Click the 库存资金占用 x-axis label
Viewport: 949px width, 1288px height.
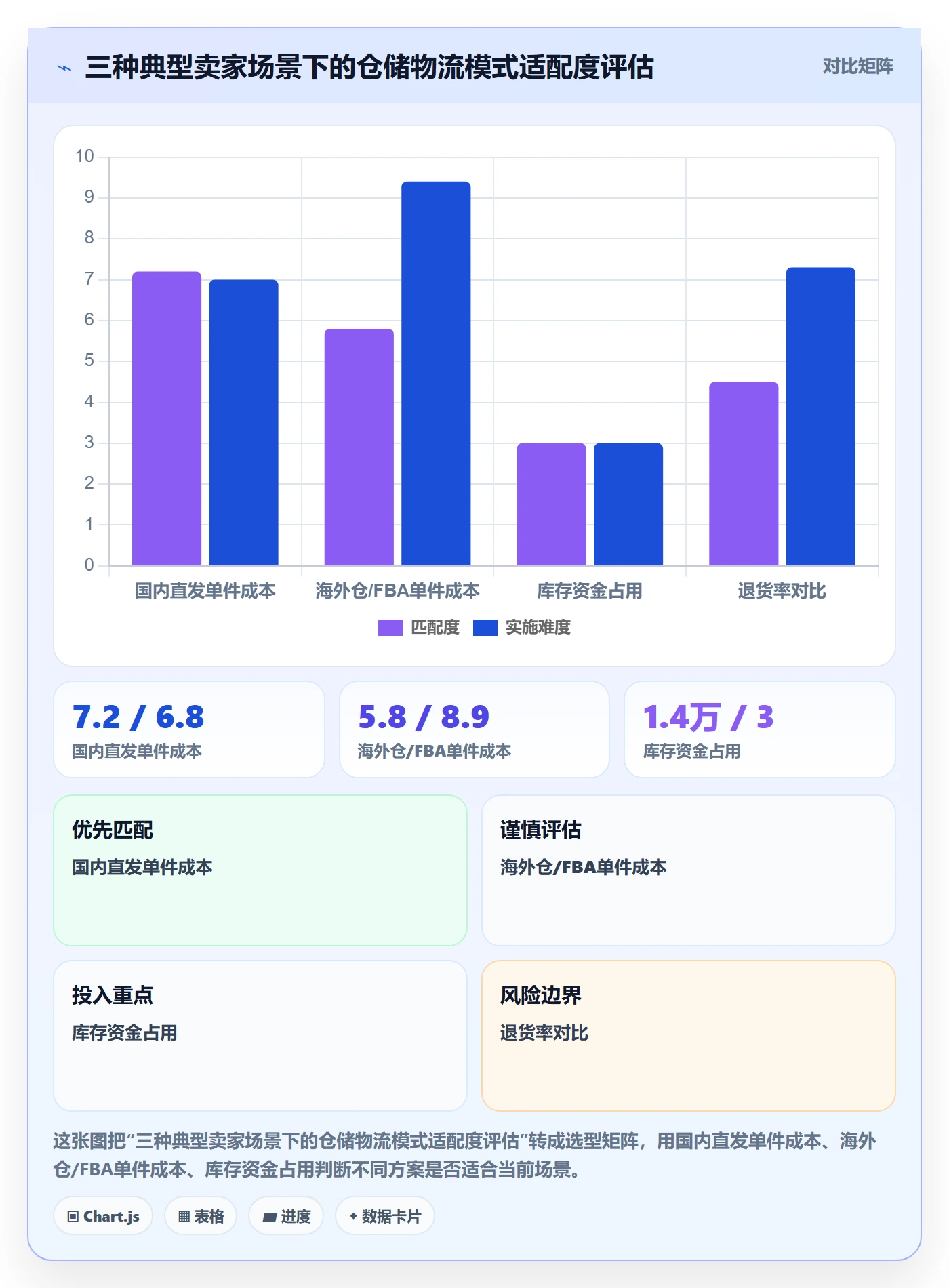tap(590, 591)
